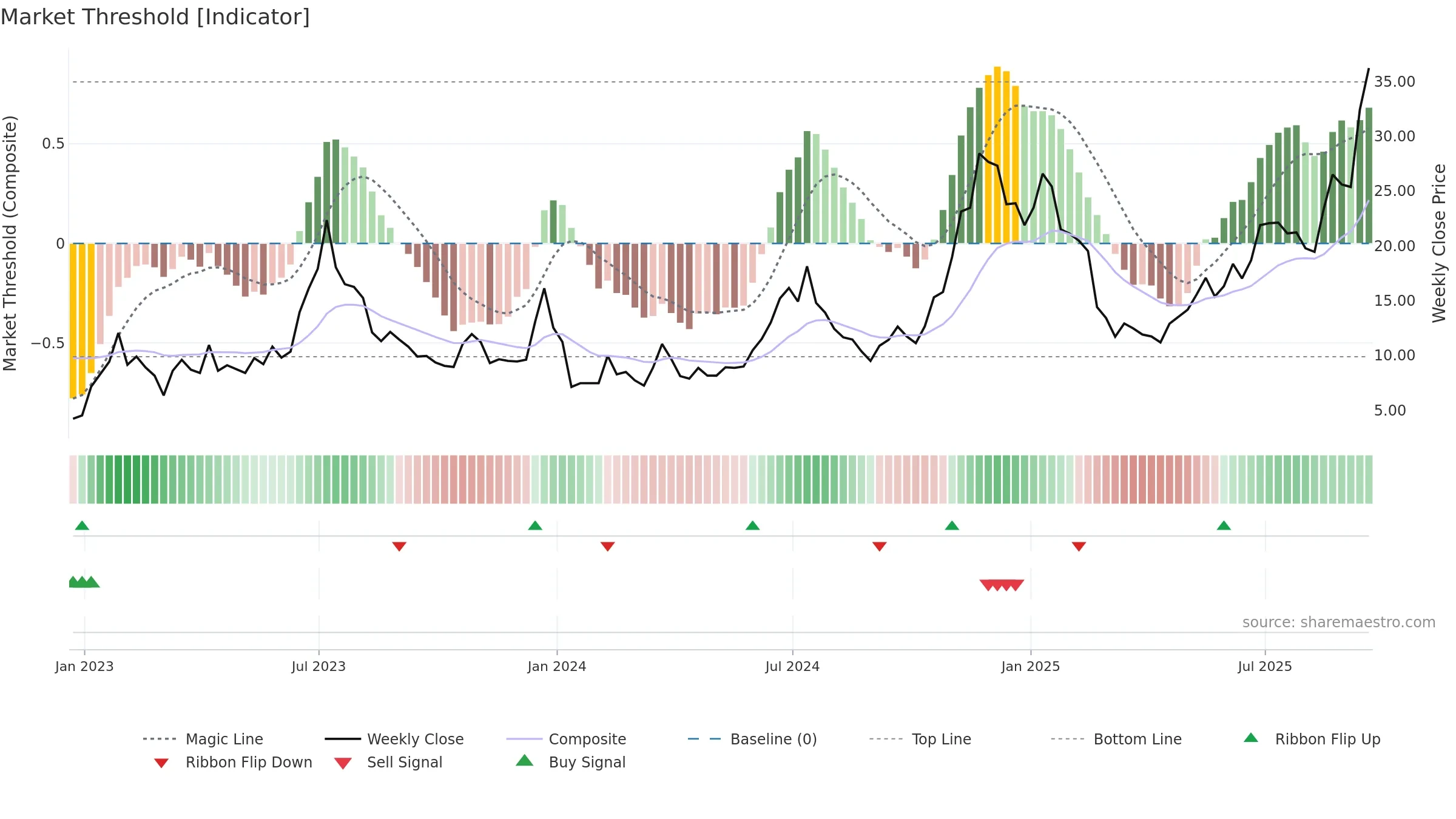Toggle the Sell Signal legend entry
This screenshot has width=1456, height=819.
[x=388, y=762]
